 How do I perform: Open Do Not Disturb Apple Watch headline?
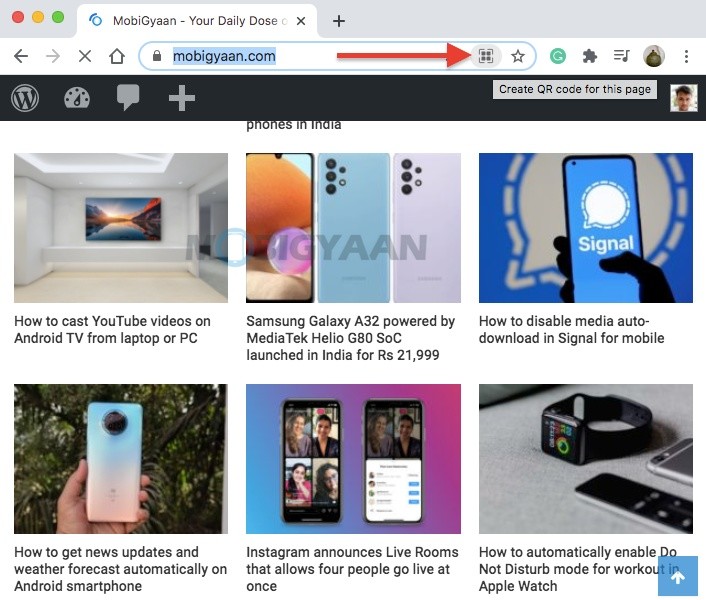tap(579, 569)
